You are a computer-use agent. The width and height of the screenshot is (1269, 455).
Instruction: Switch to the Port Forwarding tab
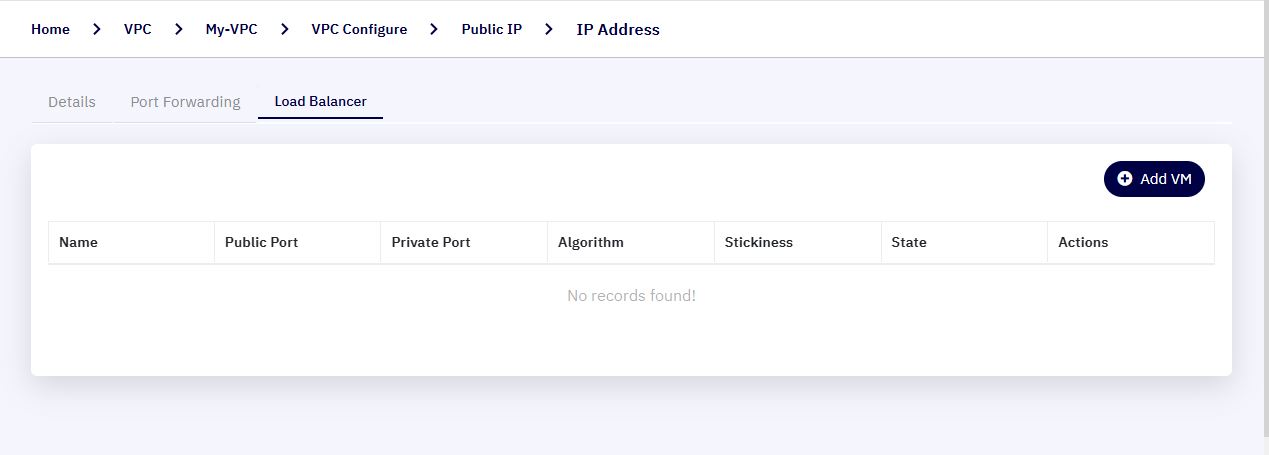pos(185,102)
